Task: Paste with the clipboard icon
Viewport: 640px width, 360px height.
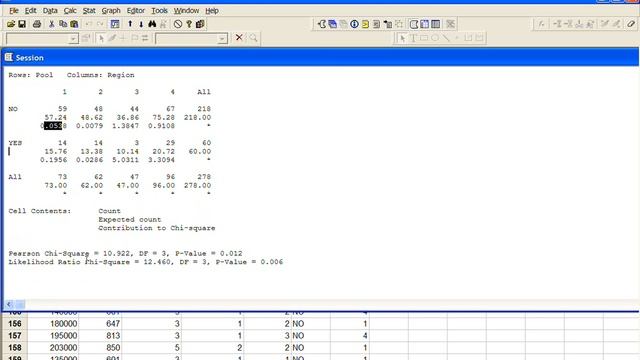Action: pos(74,24)
